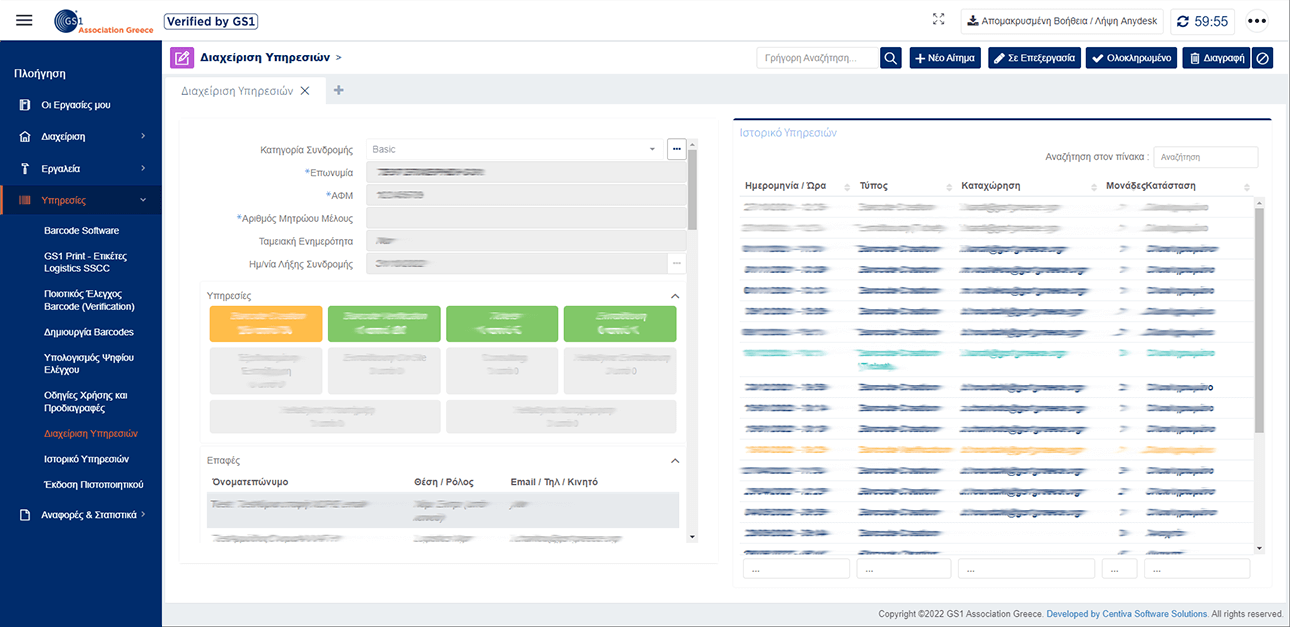Set status to Ολοκληρωμένο
The image size is (1290, 627).
(1131, 58)
